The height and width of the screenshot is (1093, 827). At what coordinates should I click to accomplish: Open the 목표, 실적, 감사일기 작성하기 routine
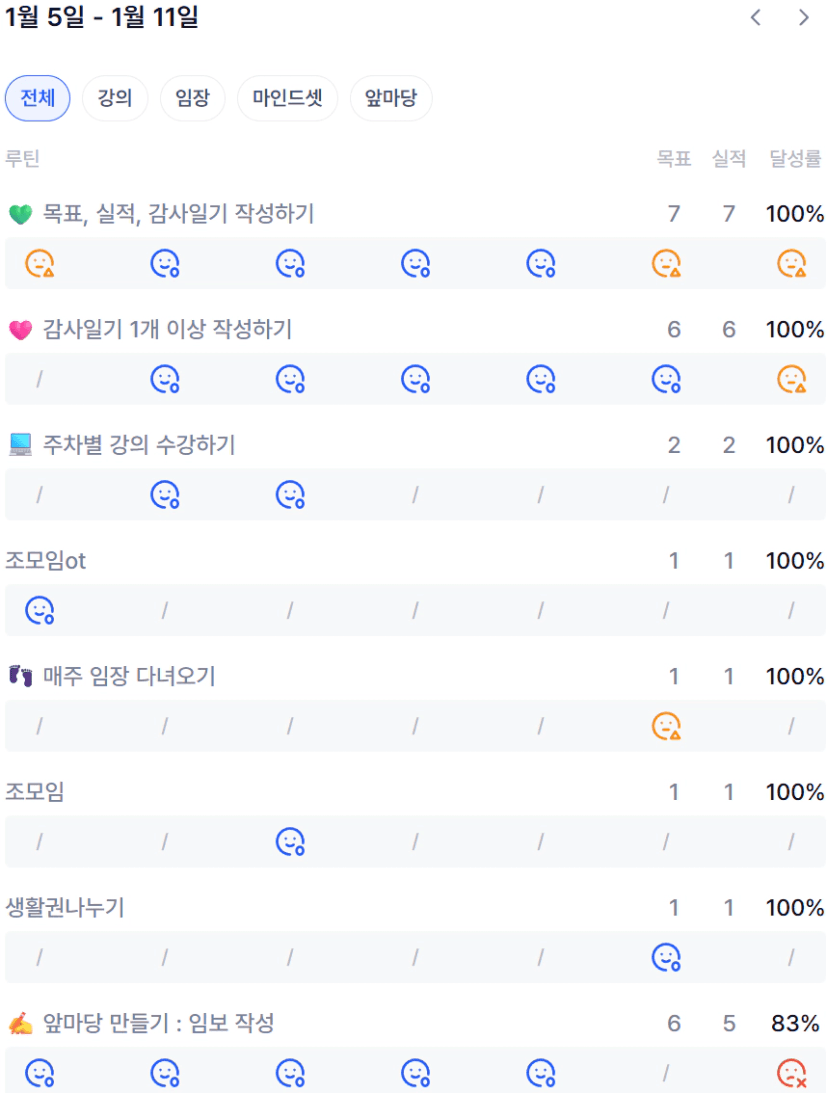178,214
